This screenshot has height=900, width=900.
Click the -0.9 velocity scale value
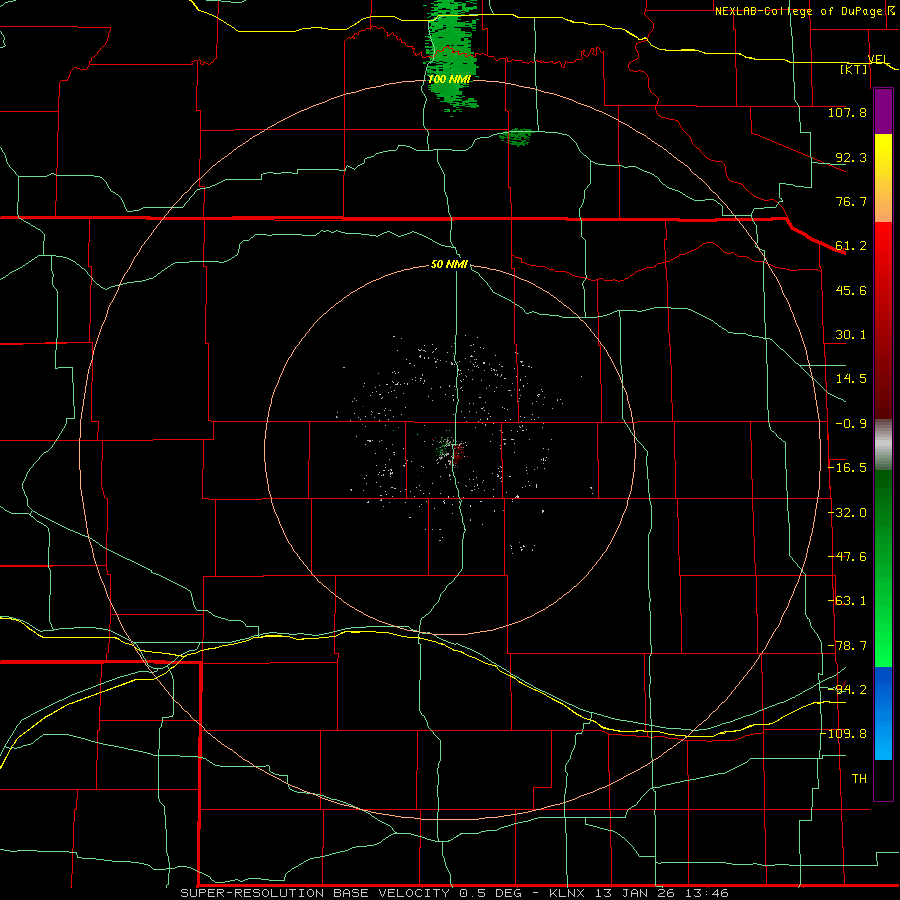851,424
